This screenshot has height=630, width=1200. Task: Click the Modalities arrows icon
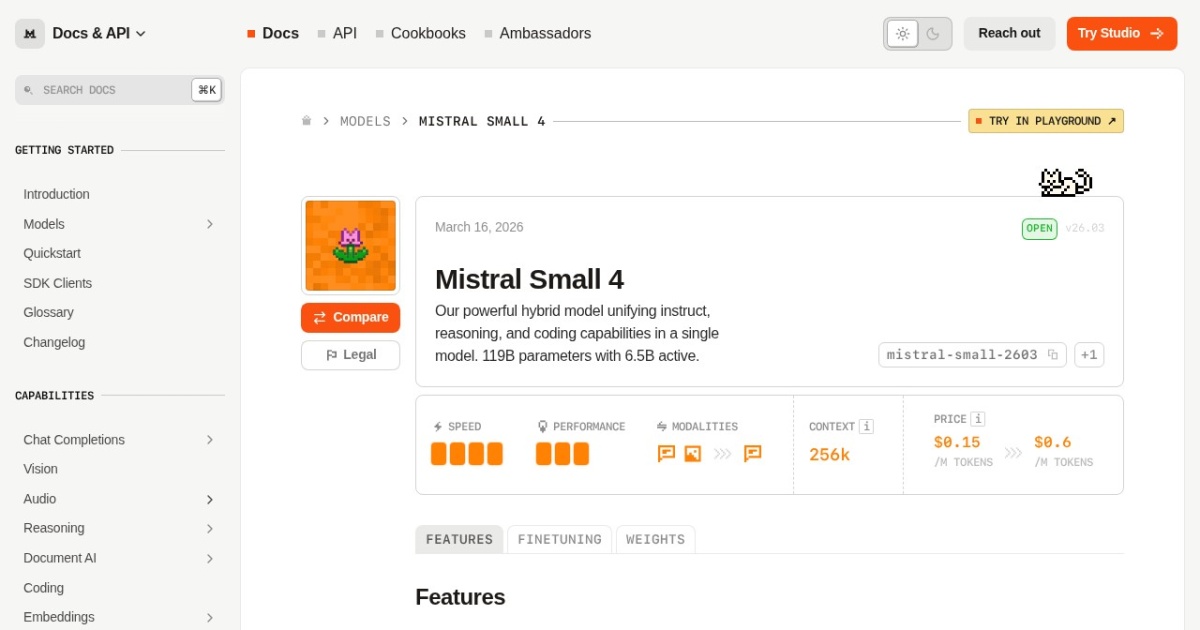click(661, 427)
